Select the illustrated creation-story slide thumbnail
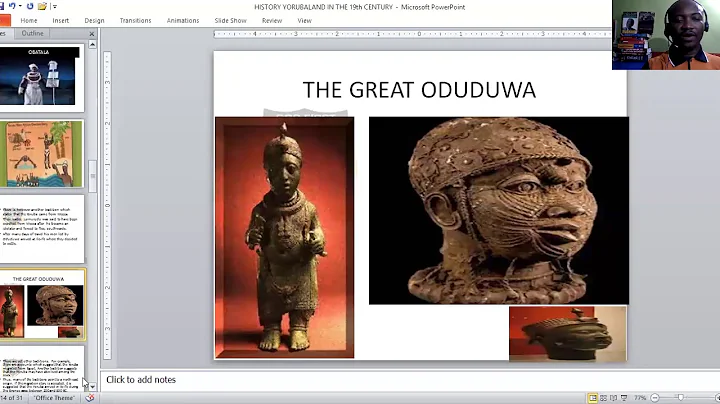The height and width of the screenshot is (404, 720). pyautogui.click(x=40, y=154)
